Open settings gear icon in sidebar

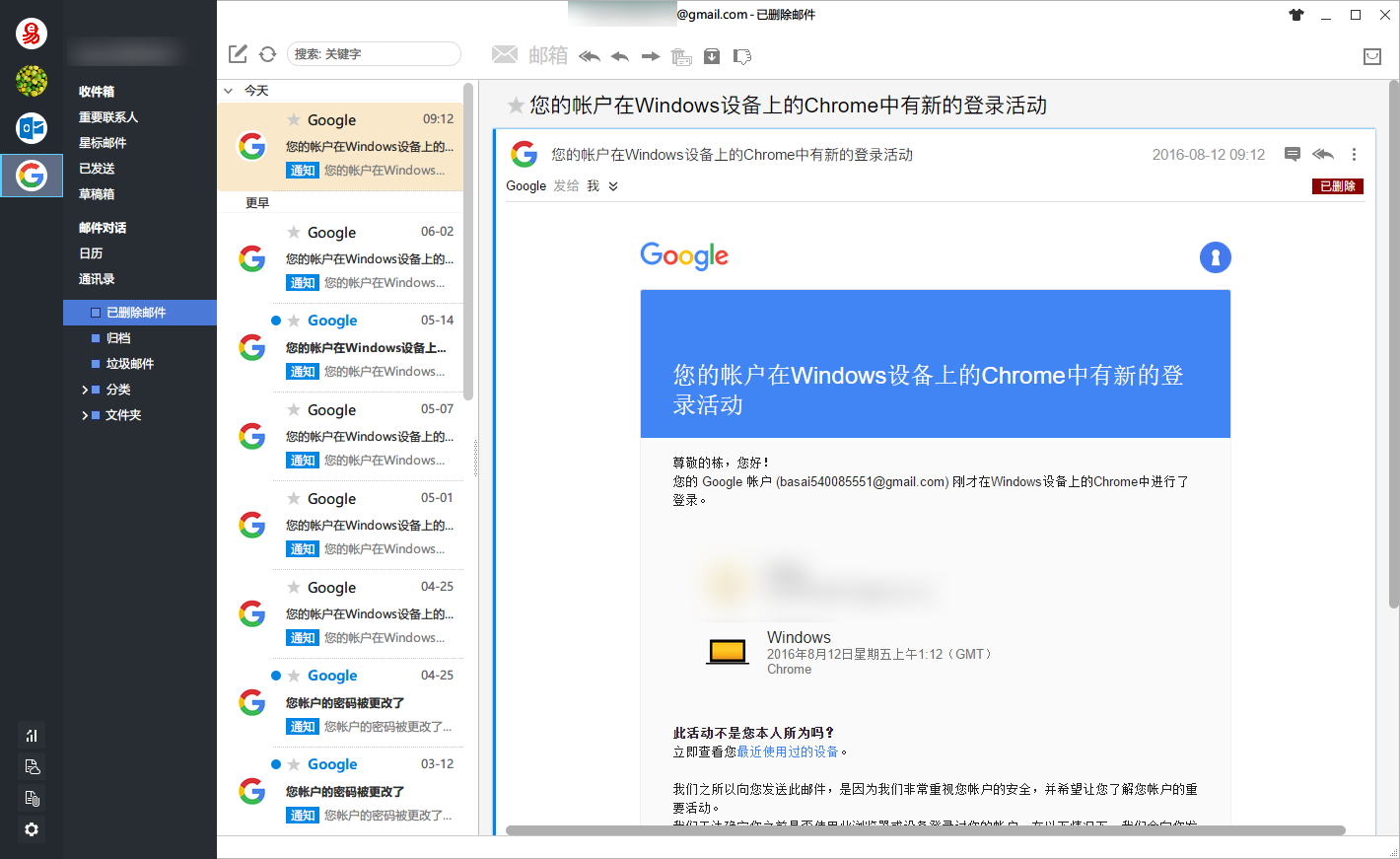point(32,829)
